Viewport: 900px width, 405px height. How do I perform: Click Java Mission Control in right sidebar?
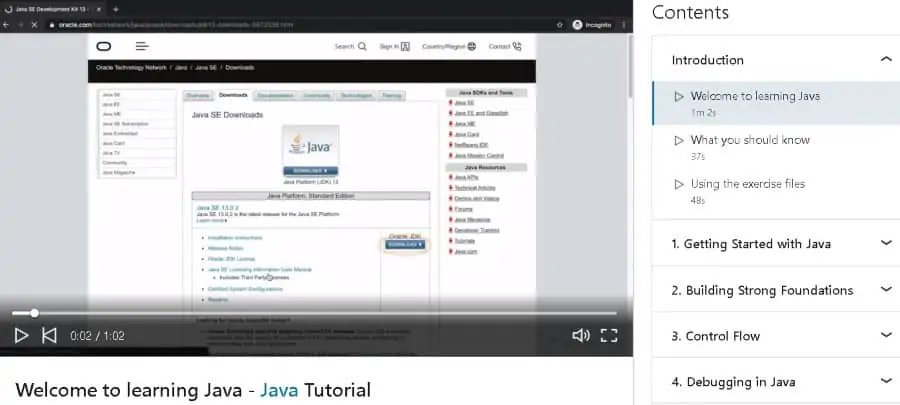[x=479, y=155]
